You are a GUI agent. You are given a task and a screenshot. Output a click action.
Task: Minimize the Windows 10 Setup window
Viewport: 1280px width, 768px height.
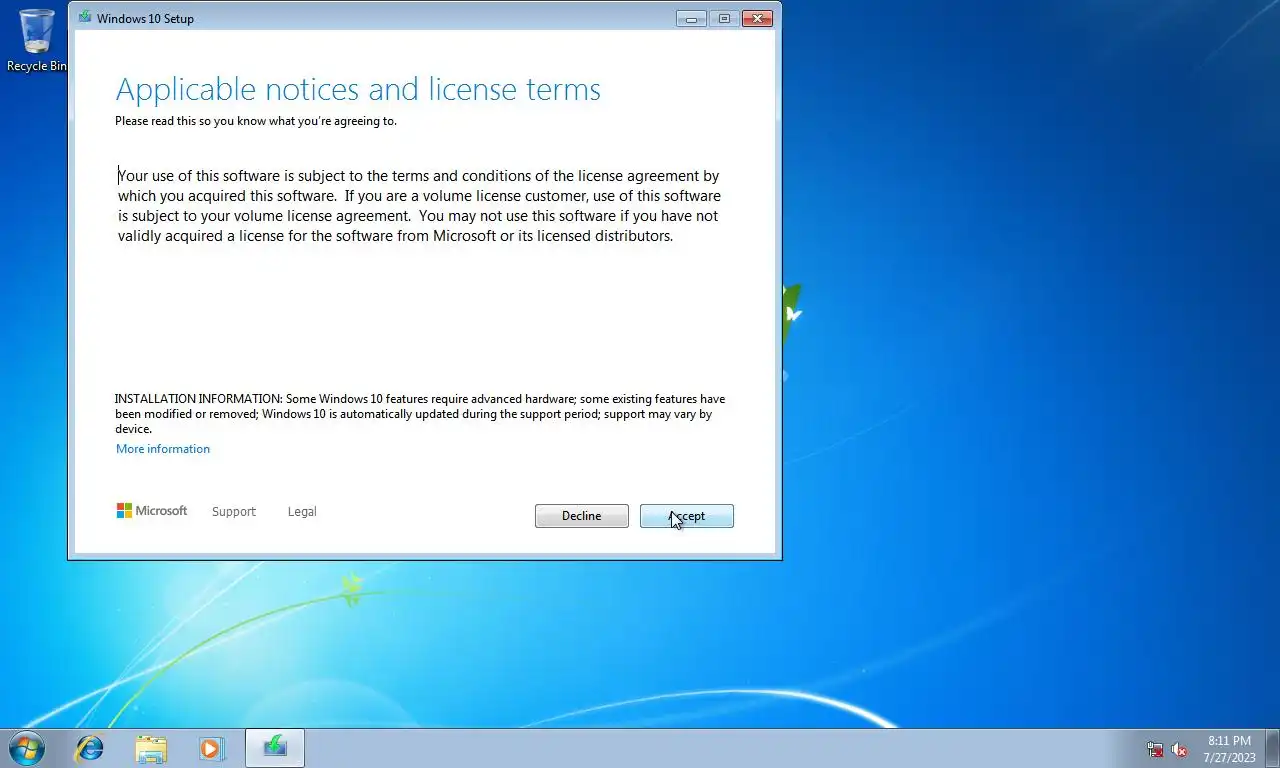point(691,18)
